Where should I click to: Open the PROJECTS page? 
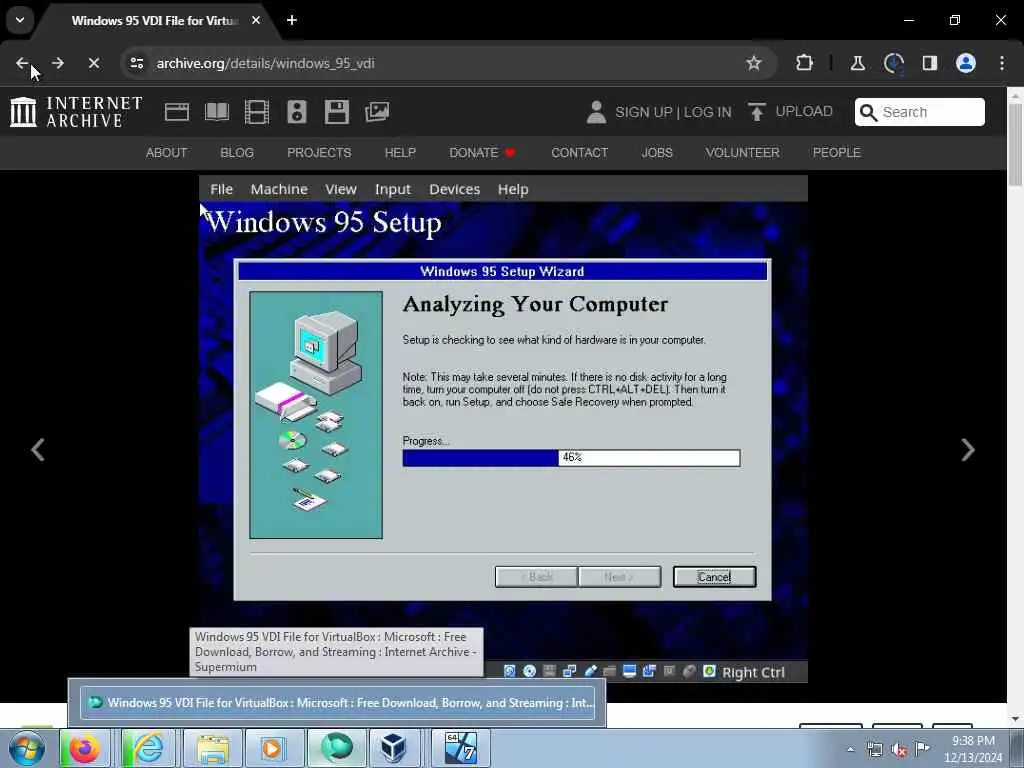tap(319, 153)
